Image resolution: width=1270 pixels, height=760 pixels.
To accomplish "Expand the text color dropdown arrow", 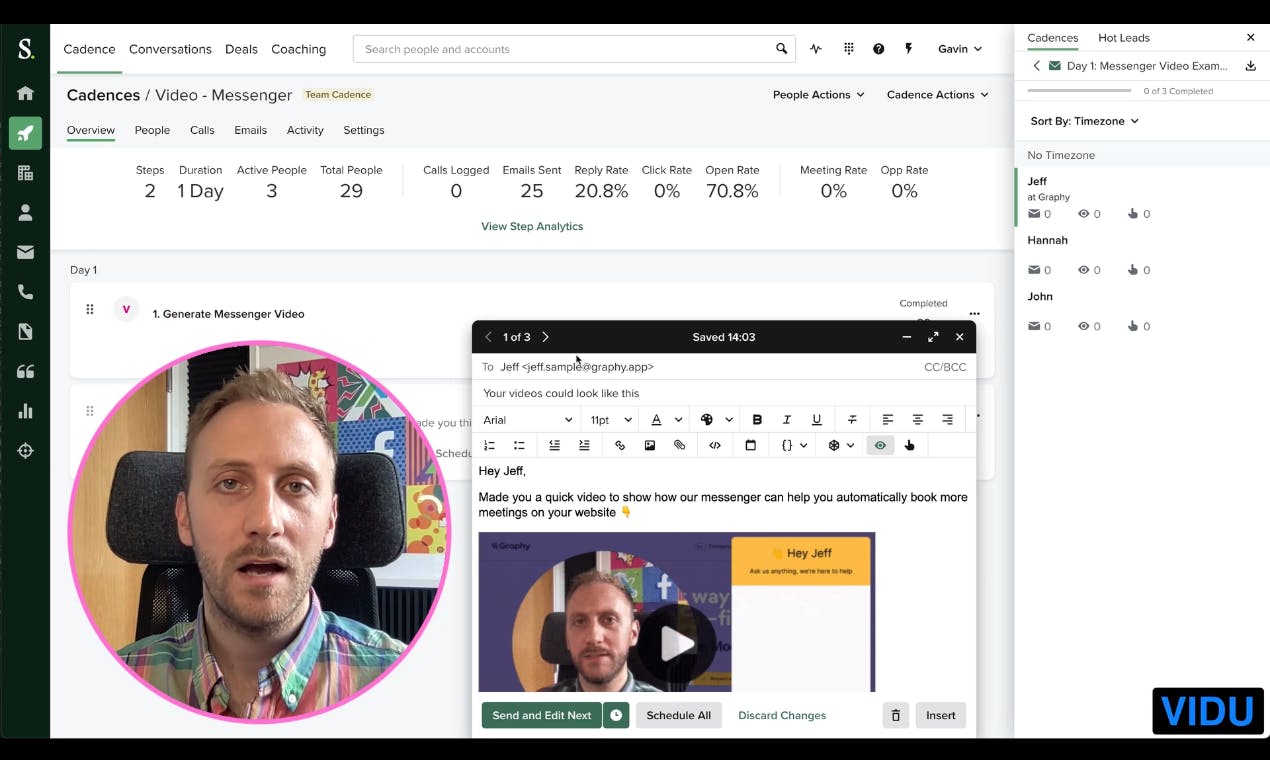I will (678, 420).
